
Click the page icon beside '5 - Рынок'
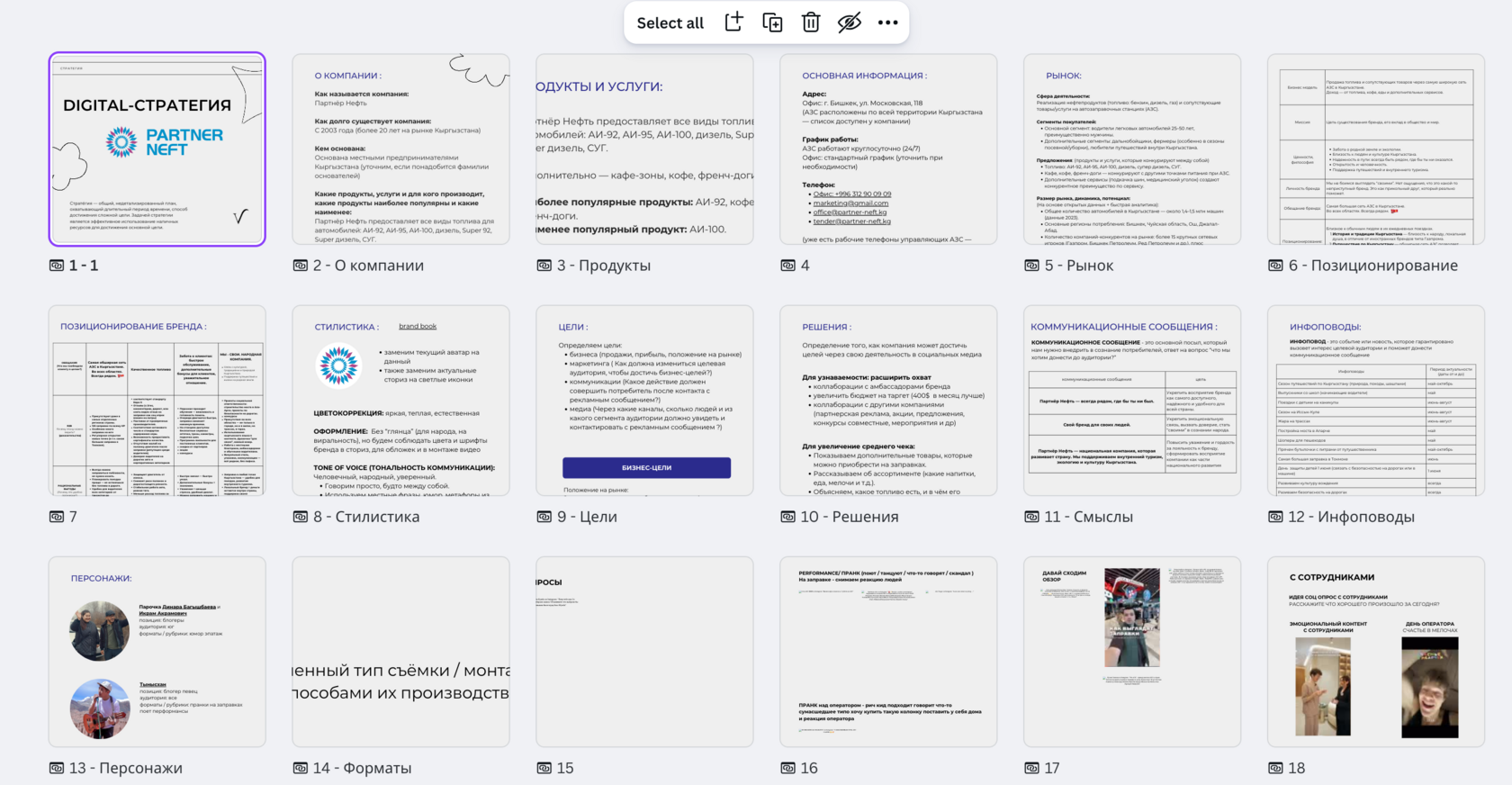pos(1031,266)
